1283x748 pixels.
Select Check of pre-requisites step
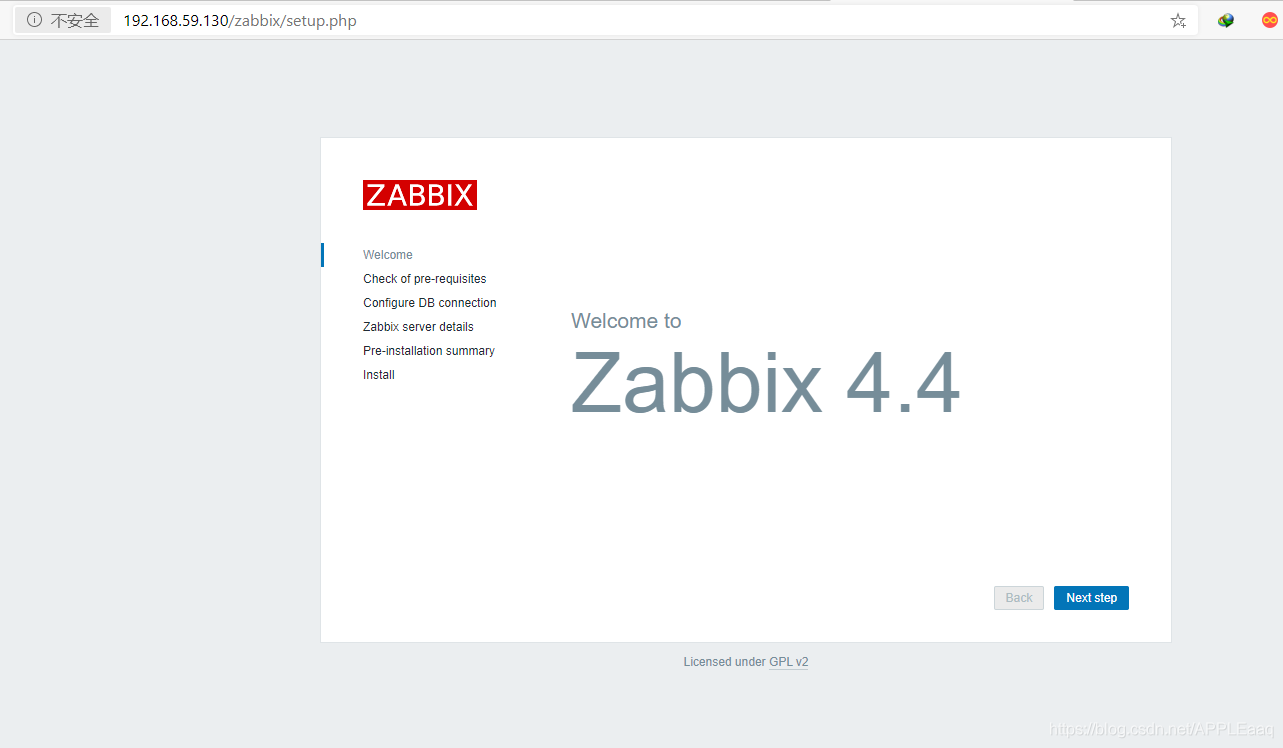425,279
